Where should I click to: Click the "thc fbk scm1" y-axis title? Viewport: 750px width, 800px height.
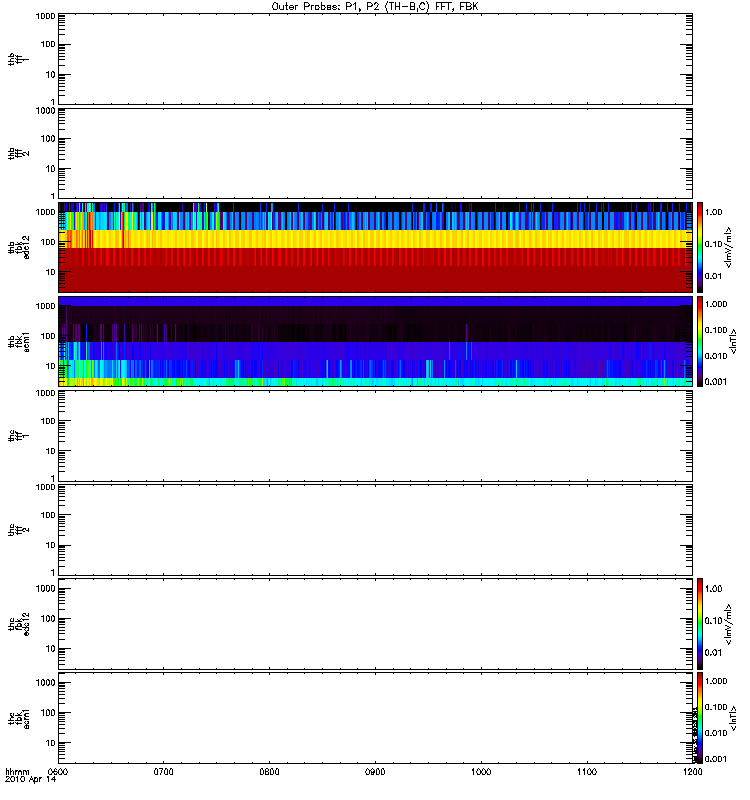[19, 718]
